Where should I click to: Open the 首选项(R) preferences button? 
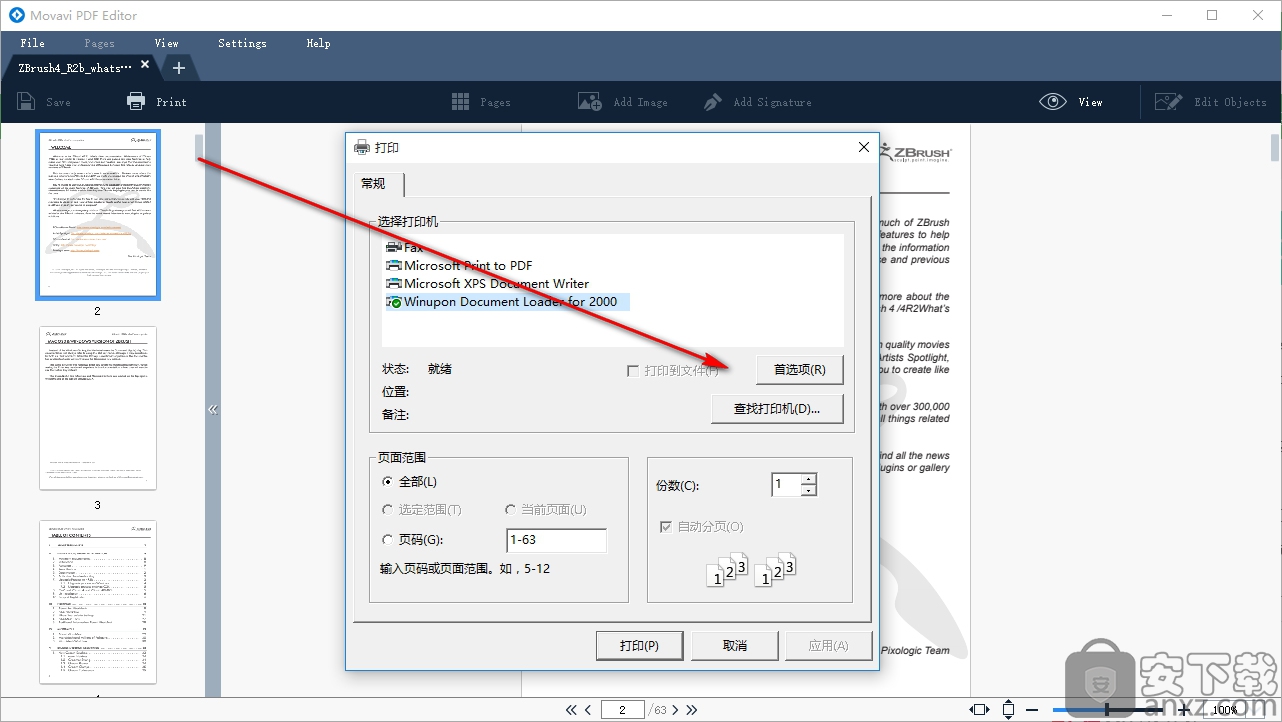[x=799, y=370]
